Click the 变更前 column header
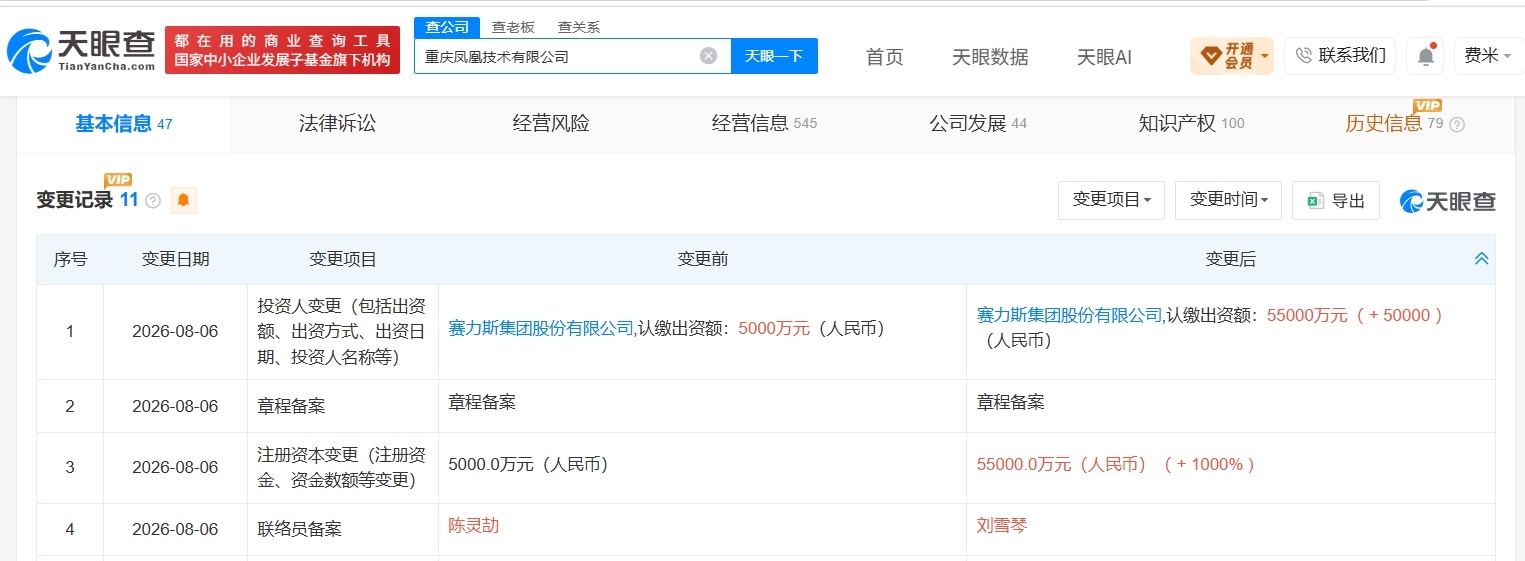The height and width of the screenshot is (561, 1525). pyautogui.click(x=702, y=260)
